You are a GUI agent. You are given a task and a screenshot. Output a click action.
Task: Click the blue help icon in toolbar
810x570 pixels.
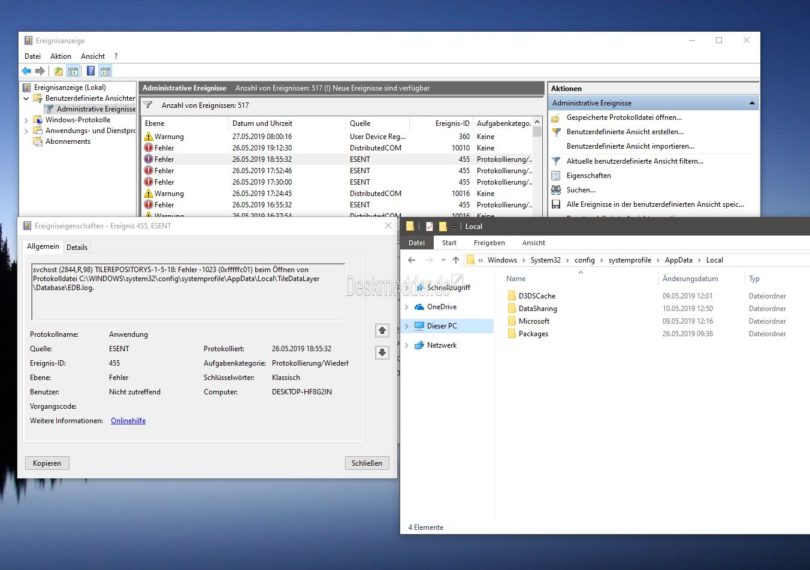pos(89,71)
